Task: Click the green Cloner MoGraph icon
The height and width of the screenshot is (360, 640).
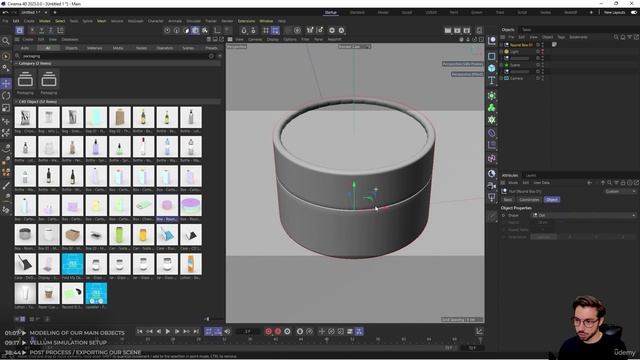Action: pyautogui.click(x=492, y=108)
